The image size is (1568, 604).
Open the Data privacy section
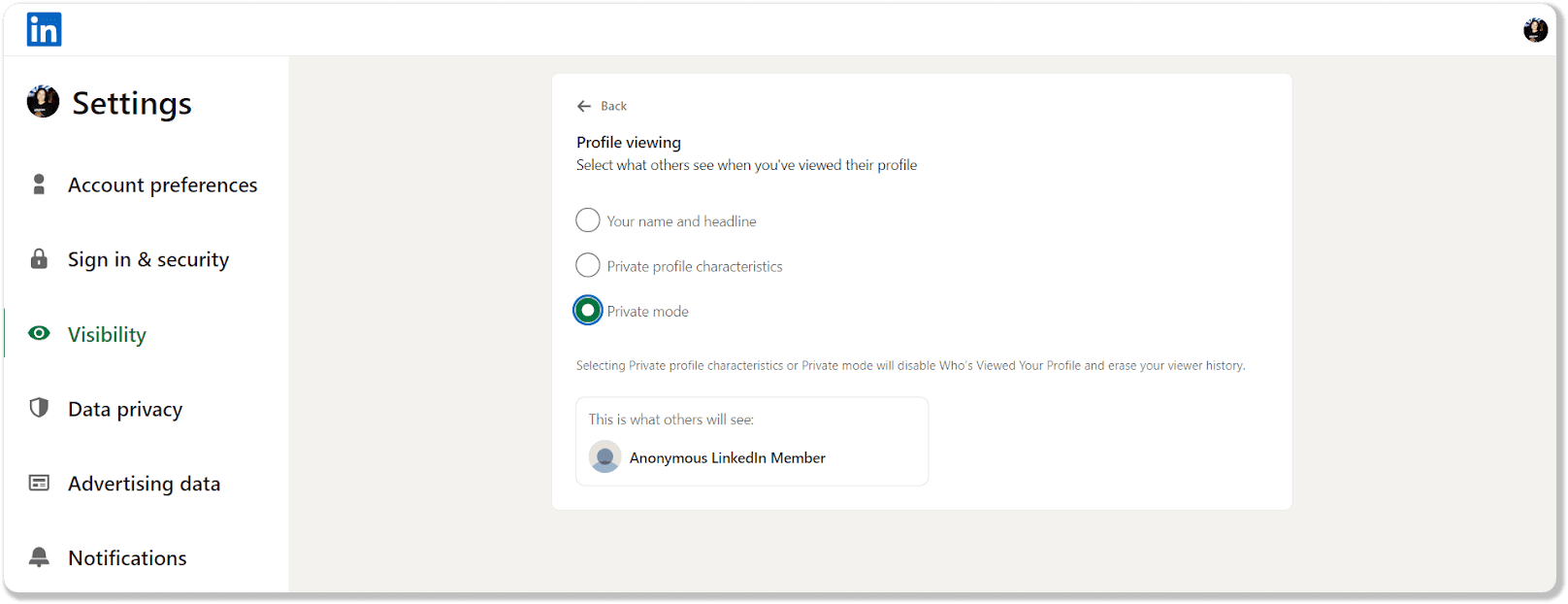click(125, 409)
